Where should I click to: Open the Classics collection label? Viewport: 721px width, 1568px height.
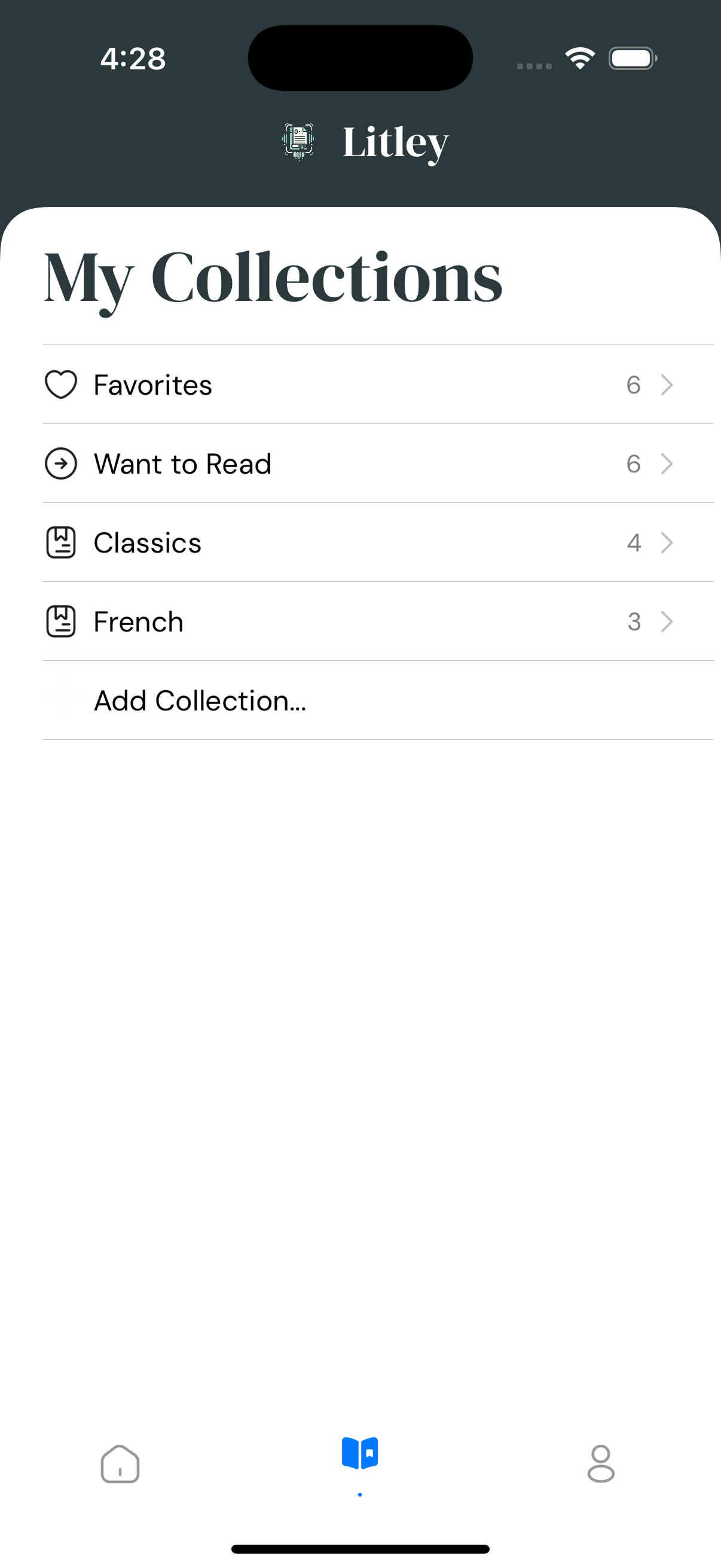(x=147, y=542)
